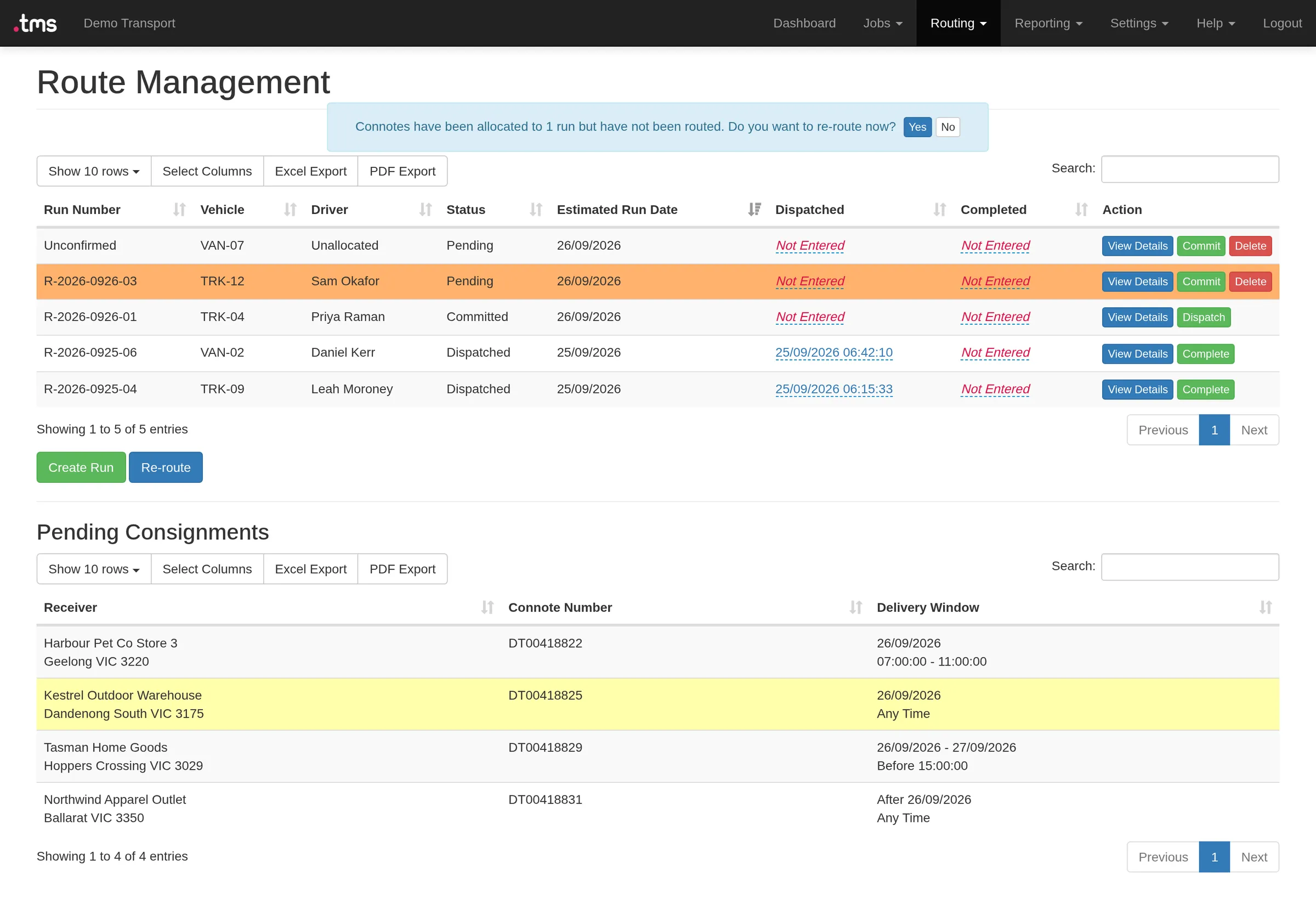Sort by Status column icon
This screenshot has width=1316, height=920.
(536, 210)
